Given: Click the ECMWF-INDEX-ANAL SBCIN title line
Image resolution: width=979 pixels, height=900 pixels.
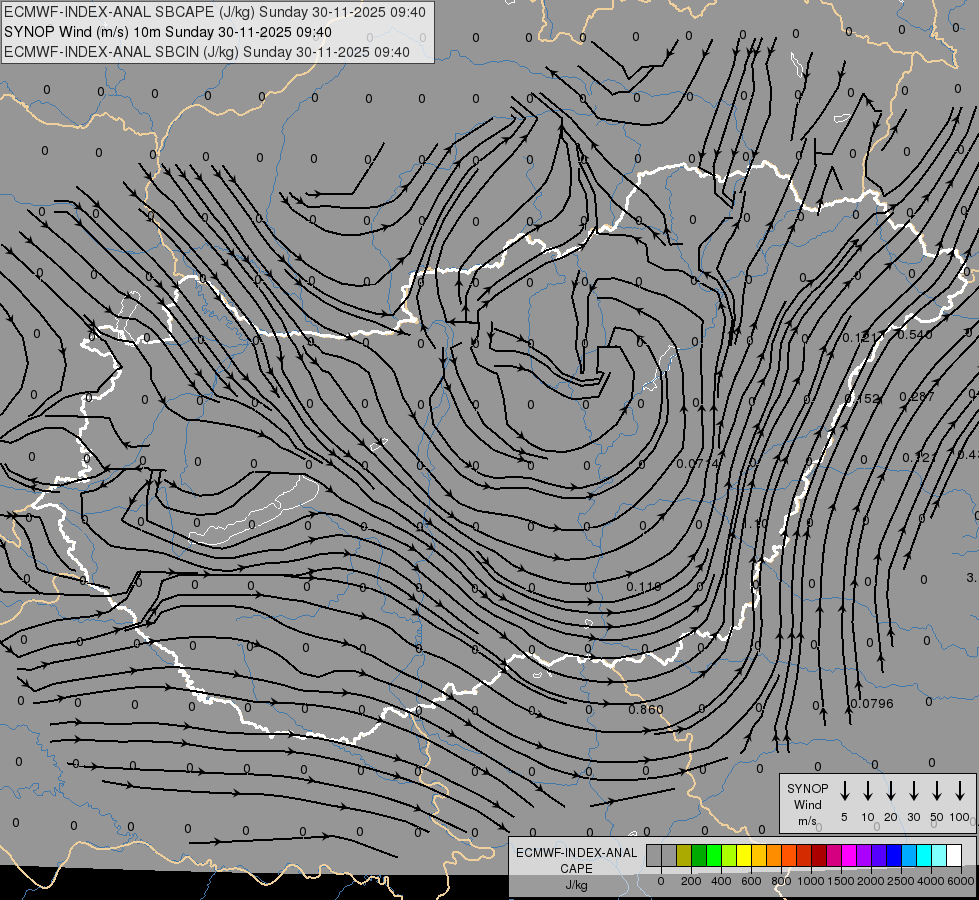Looking at the screenshot, I should coord(207,52).
